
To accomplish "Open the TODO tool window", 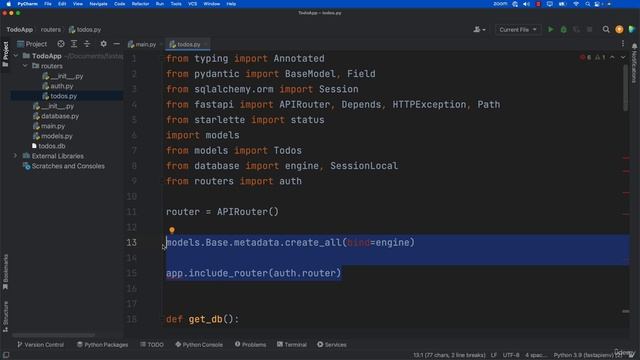I will pyautogui.click(x=152, y=344).
